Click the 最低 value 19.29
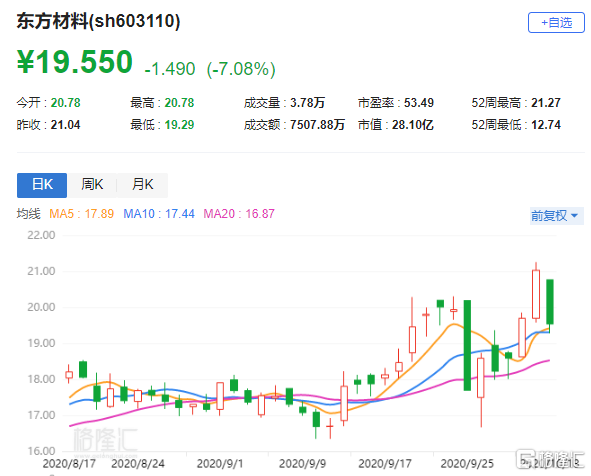 point(179,125)
